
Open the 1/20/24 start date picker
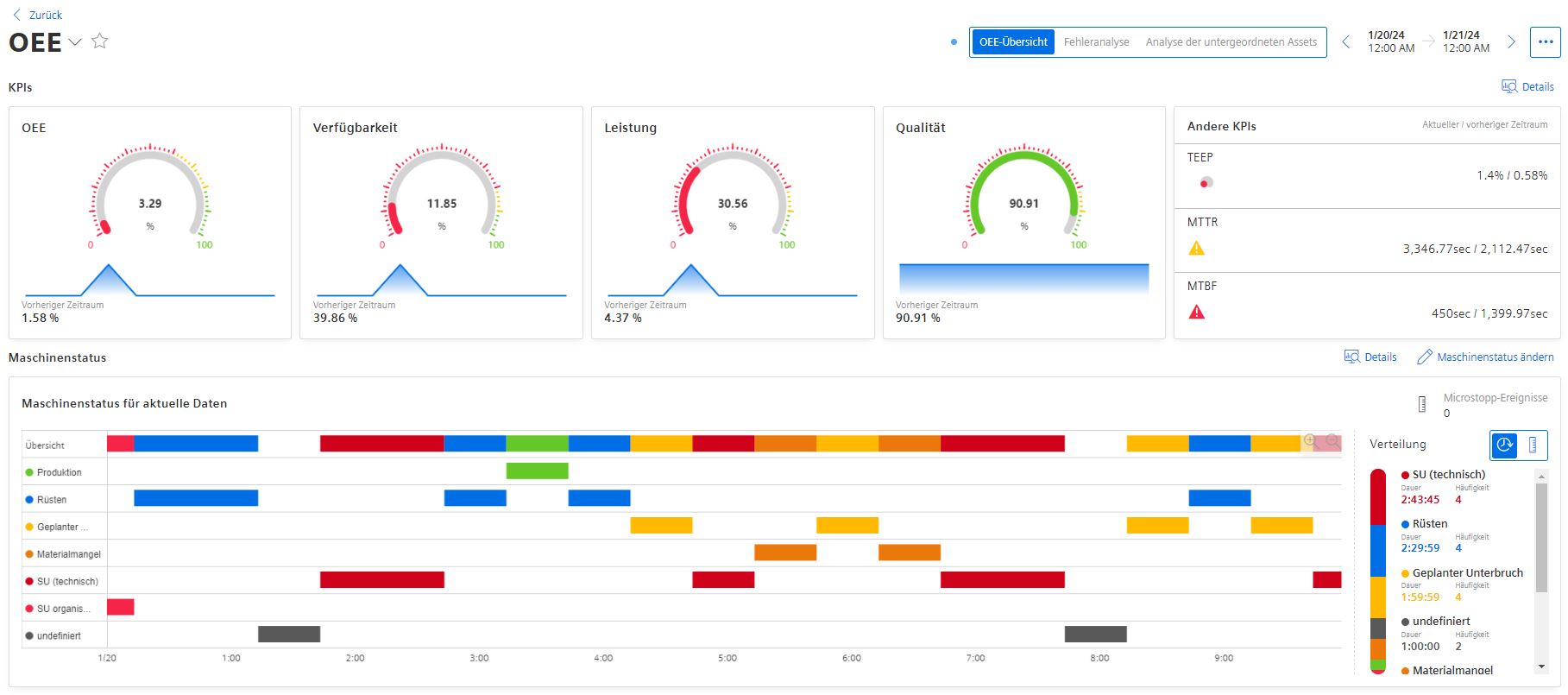[1390, 41]
